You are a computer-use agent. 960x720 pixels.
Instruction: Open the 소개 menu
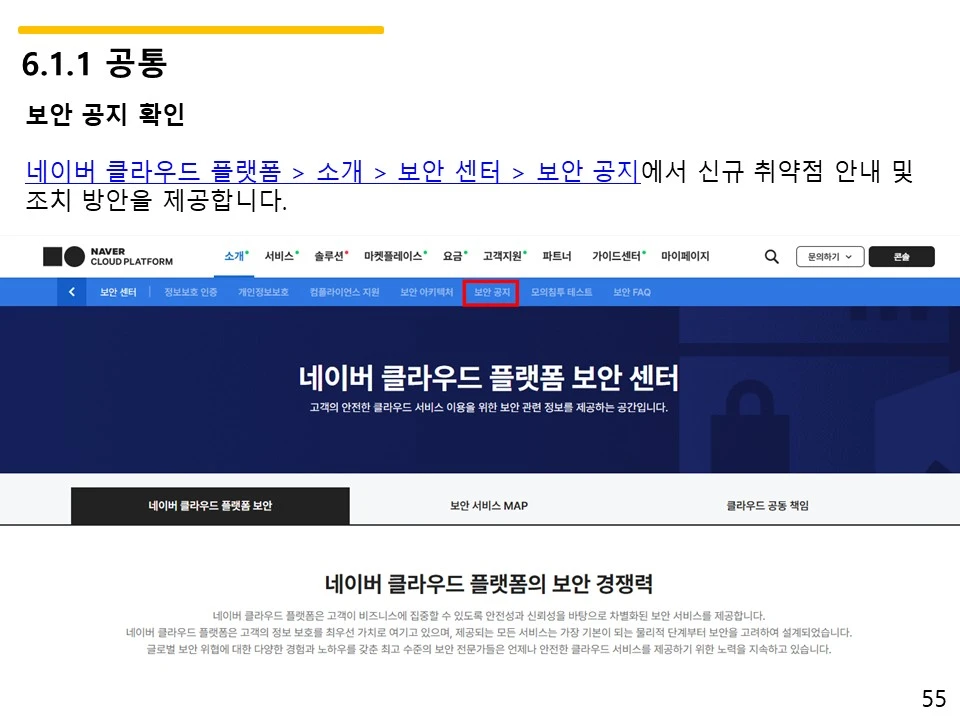click(x=236, y=256)
